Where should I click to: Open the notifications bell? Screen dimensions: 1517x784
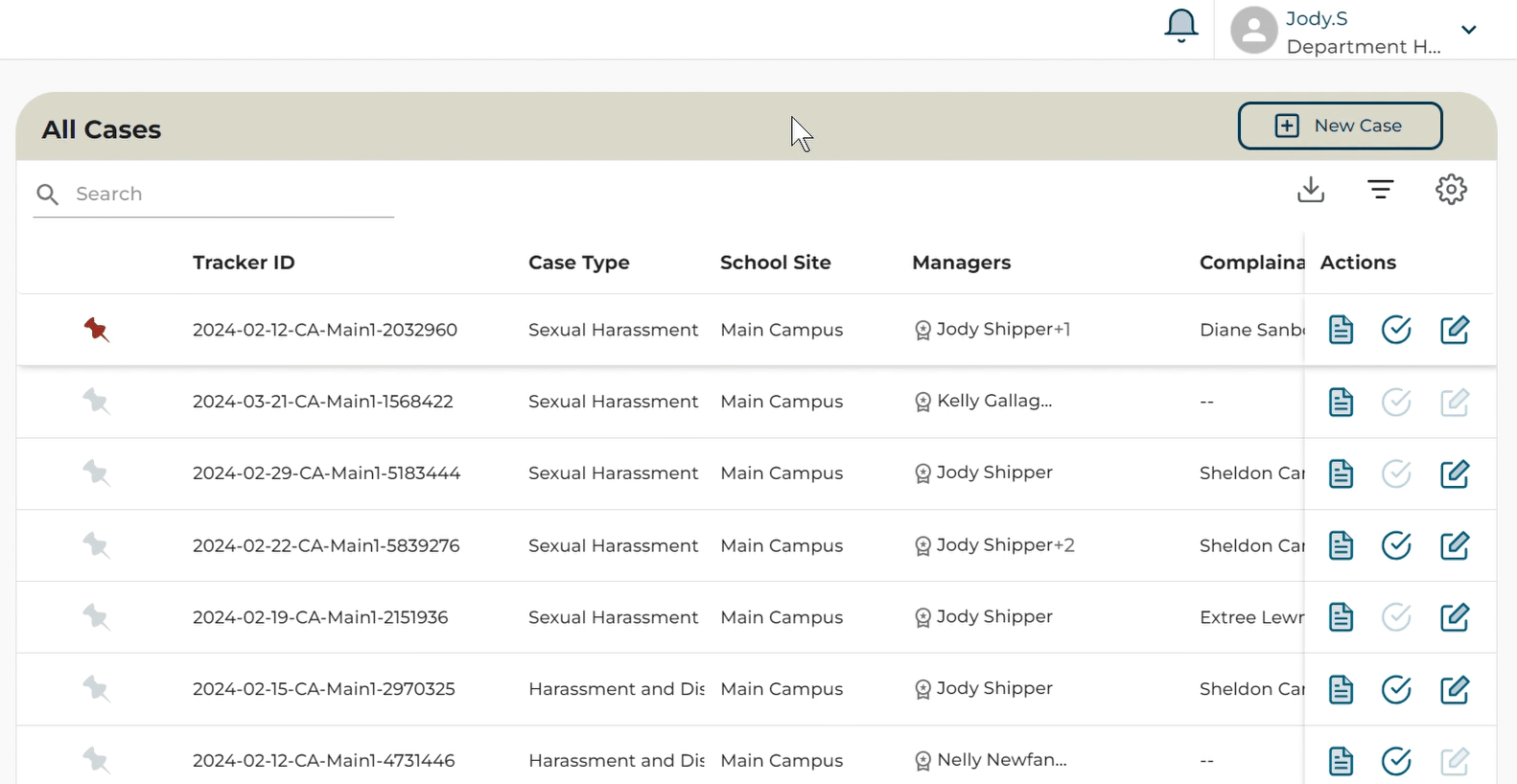click(x=1180, y=26)
